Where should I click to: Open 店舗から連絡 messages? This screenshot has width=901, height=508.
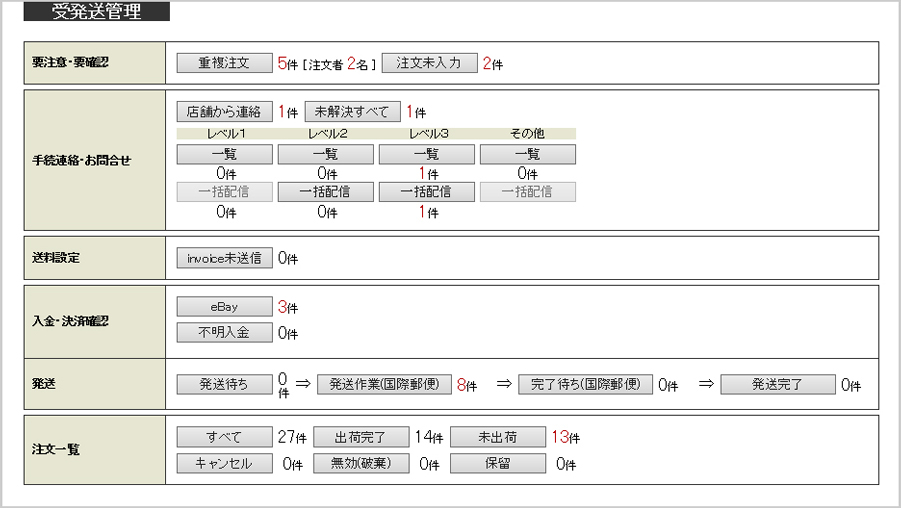tap(224, 111)
